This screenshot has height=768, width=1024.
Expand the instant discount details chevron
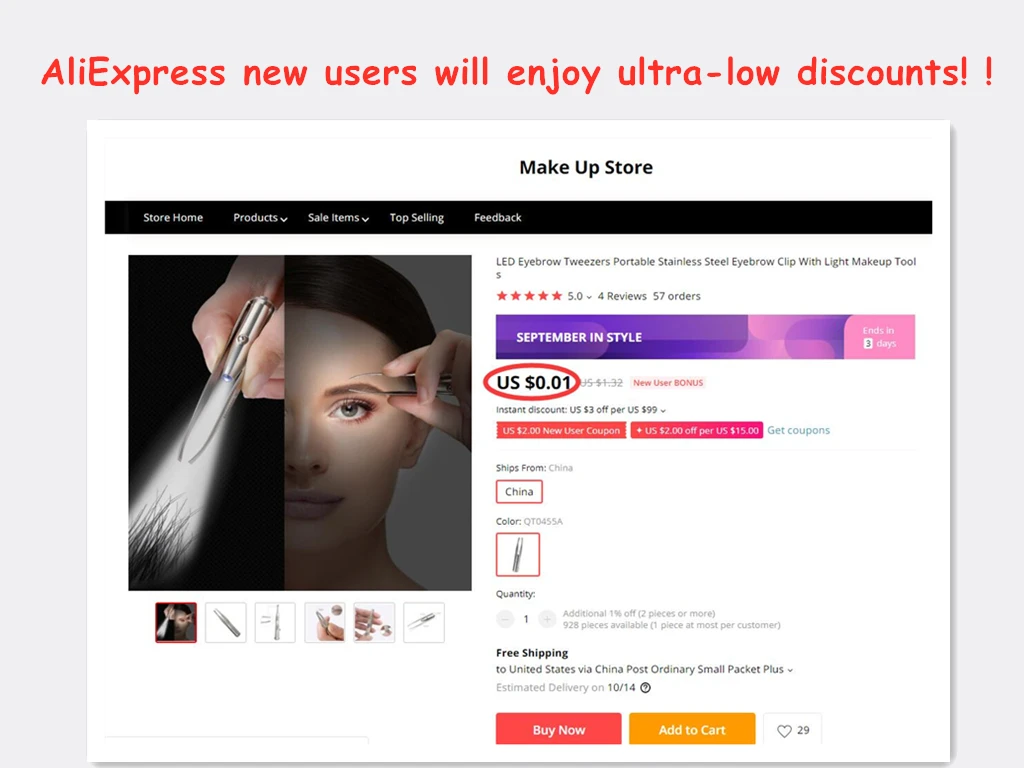(663, 411)
